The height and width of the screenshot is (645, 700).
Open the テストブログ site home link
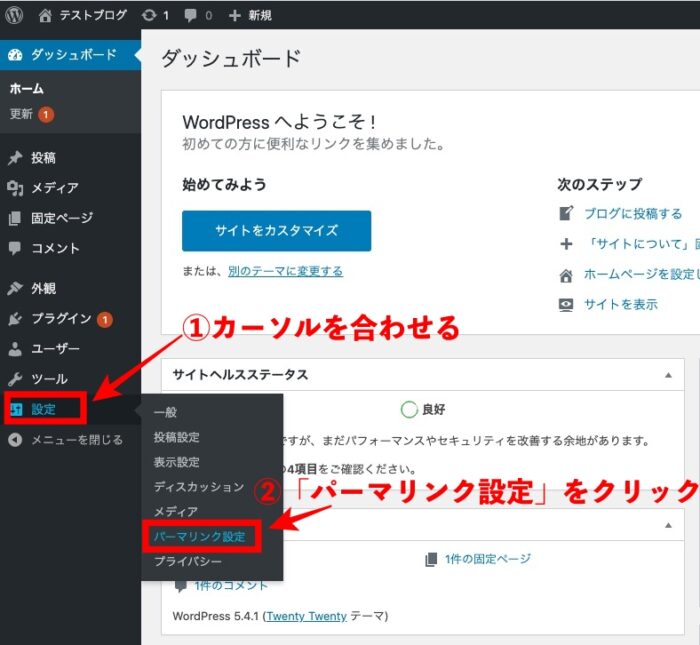[x=82, y=15]
